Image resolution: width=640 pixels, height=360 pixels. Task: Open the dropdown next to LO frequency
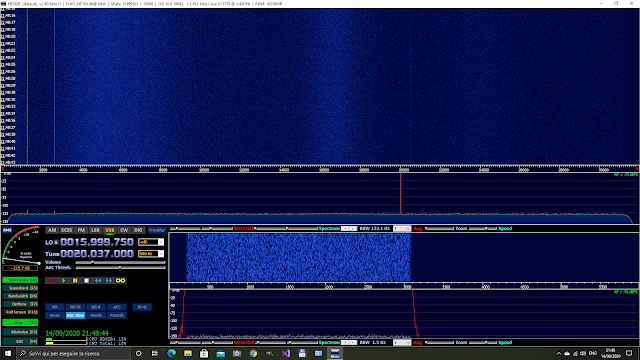161,242
